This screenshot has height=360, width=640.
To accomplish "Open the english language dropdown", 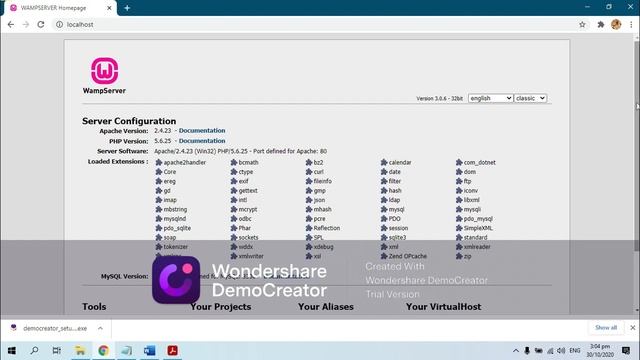I will click(490, 98).
